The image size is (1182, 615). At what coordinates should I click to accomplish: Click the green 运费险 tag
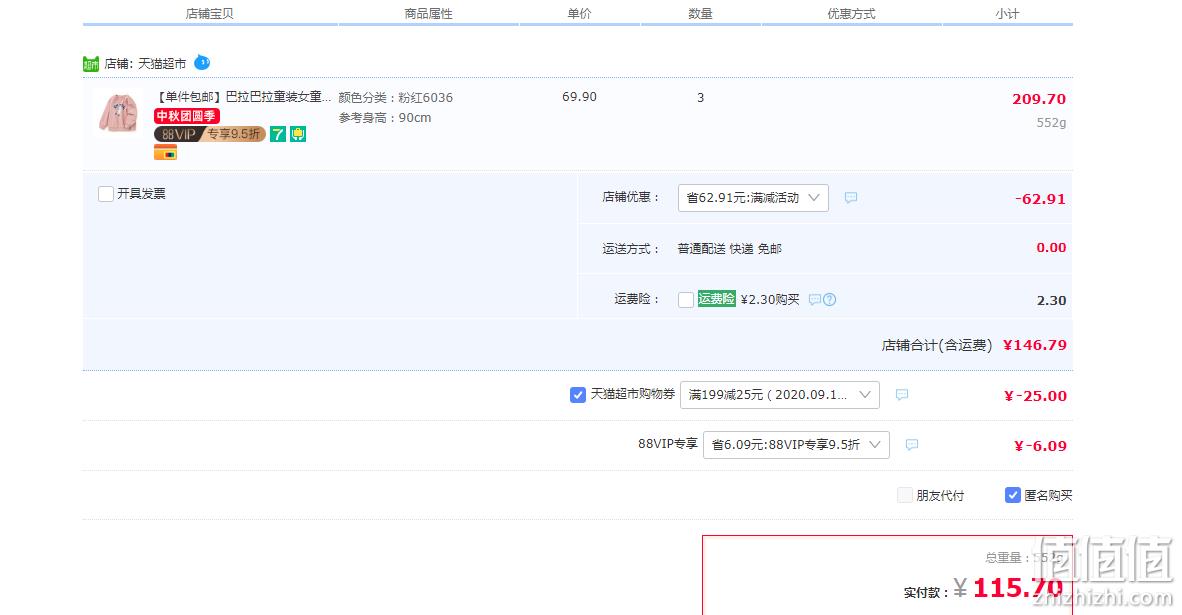[716, 298]
